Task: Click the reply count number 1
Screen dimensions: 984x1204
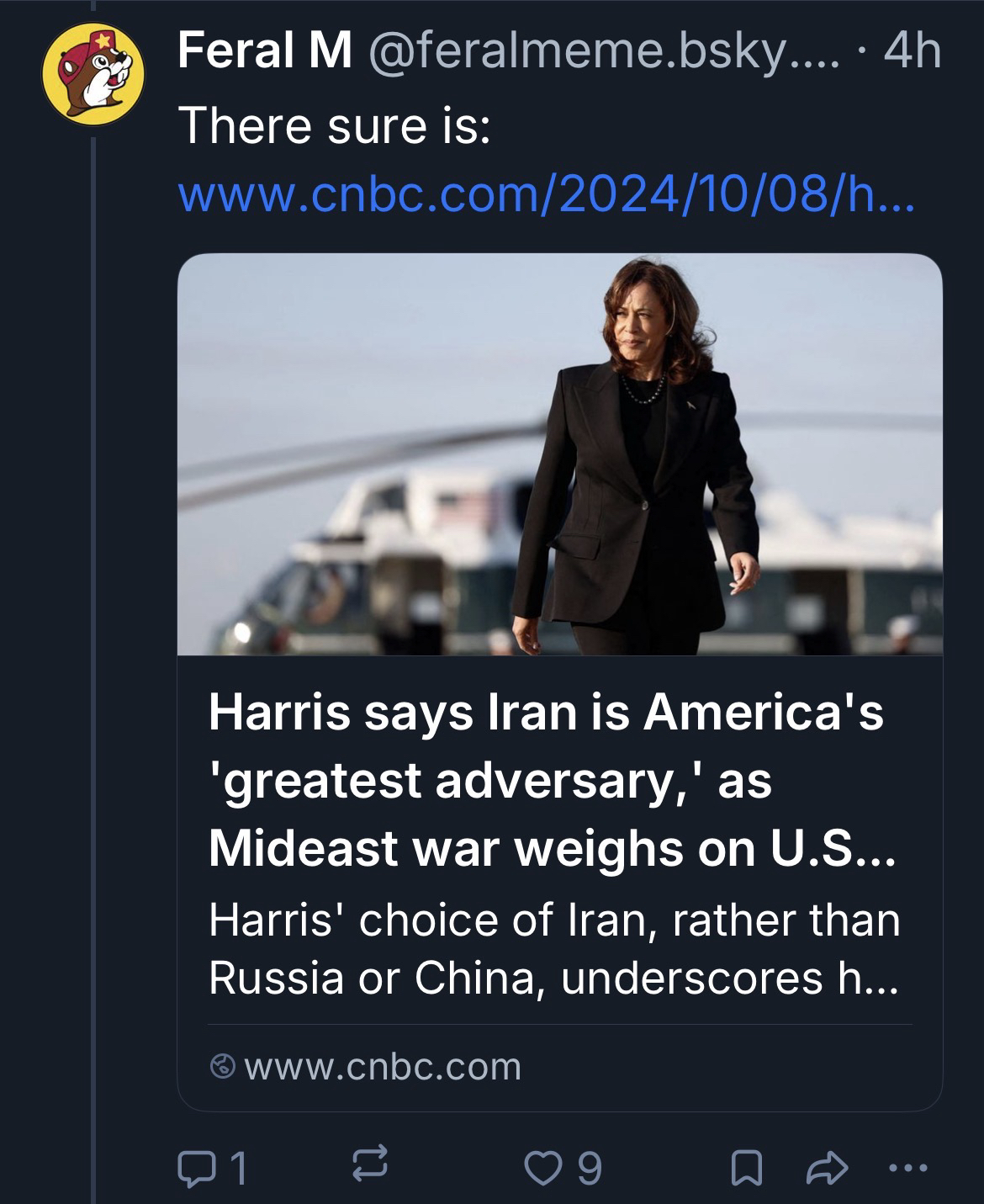Action: tap(239, 1168)
